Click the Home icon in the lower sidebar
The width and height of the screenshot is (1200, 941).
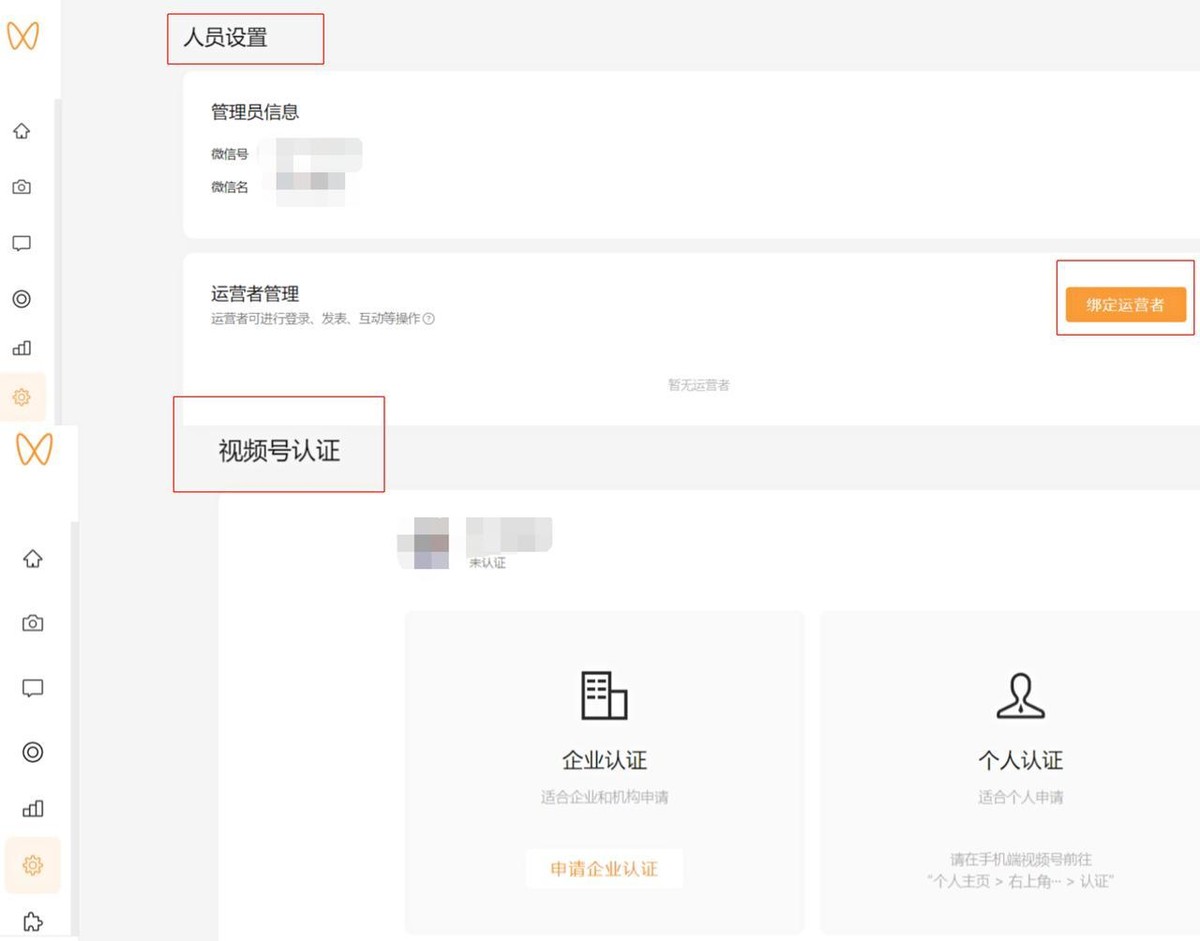(33, 560)
